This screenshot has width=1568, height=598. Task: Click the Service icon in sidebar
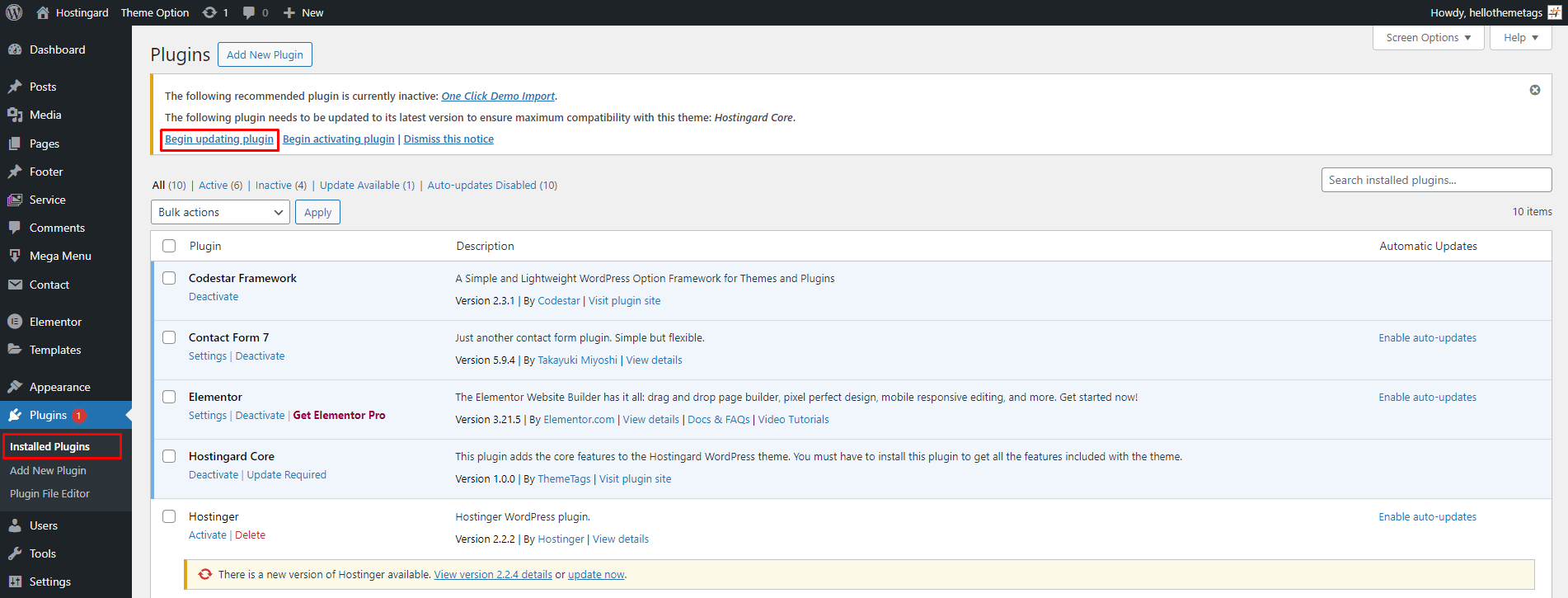(15, 200)
